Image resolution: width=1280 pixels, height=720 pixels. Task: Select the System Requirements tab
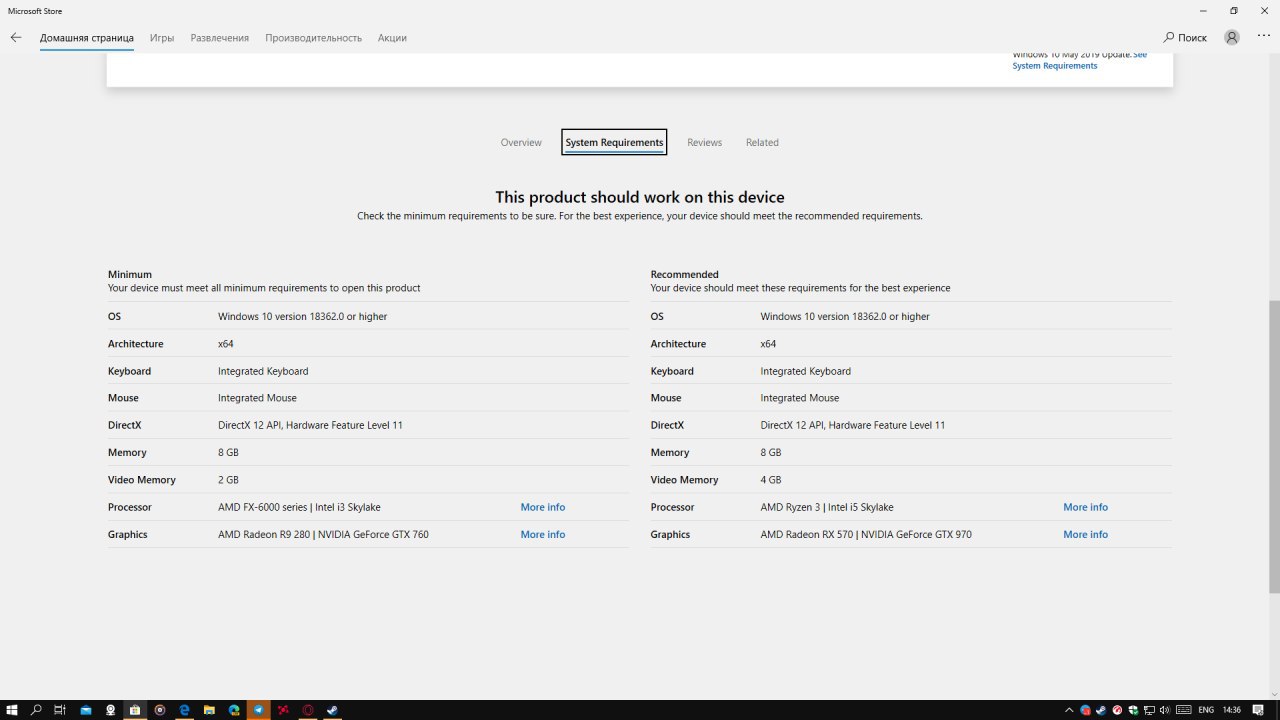tap(614, 142)
